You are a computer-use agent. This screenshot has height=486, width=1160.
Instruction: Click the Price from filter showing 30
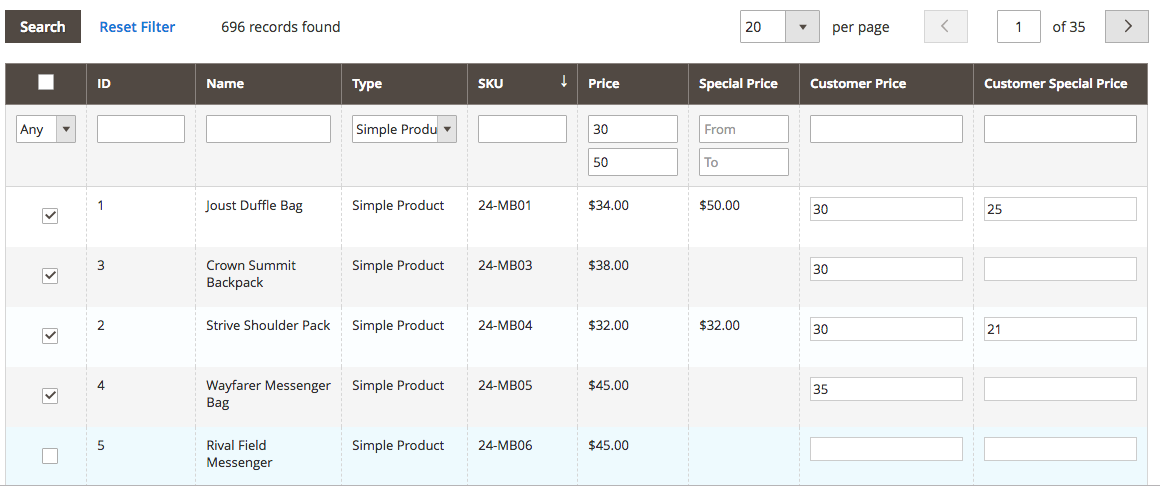[x=633, y=129]
